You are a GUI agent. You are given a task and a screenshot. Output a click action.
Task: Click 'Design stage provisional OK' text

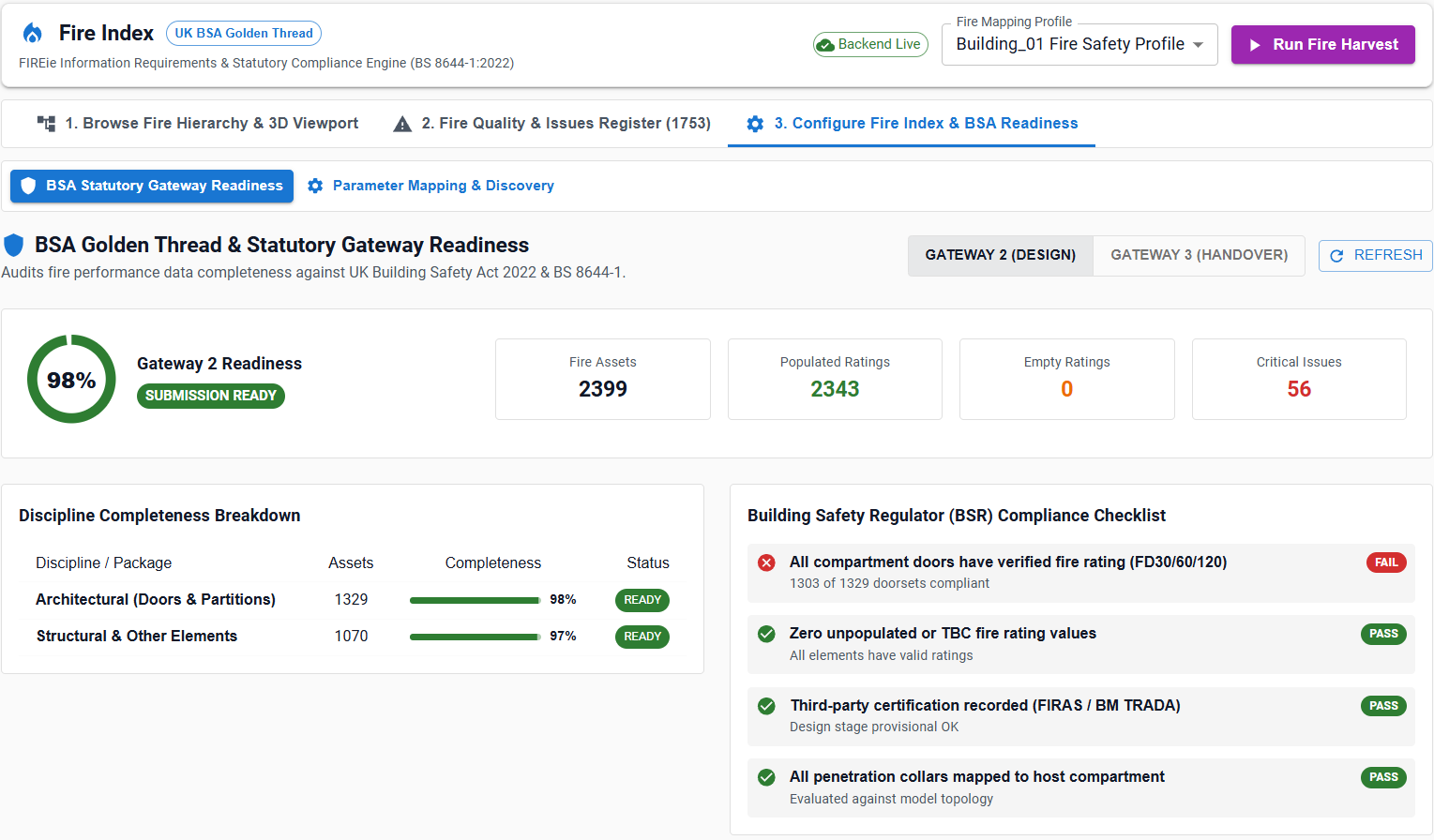click(x=874, y=727)
